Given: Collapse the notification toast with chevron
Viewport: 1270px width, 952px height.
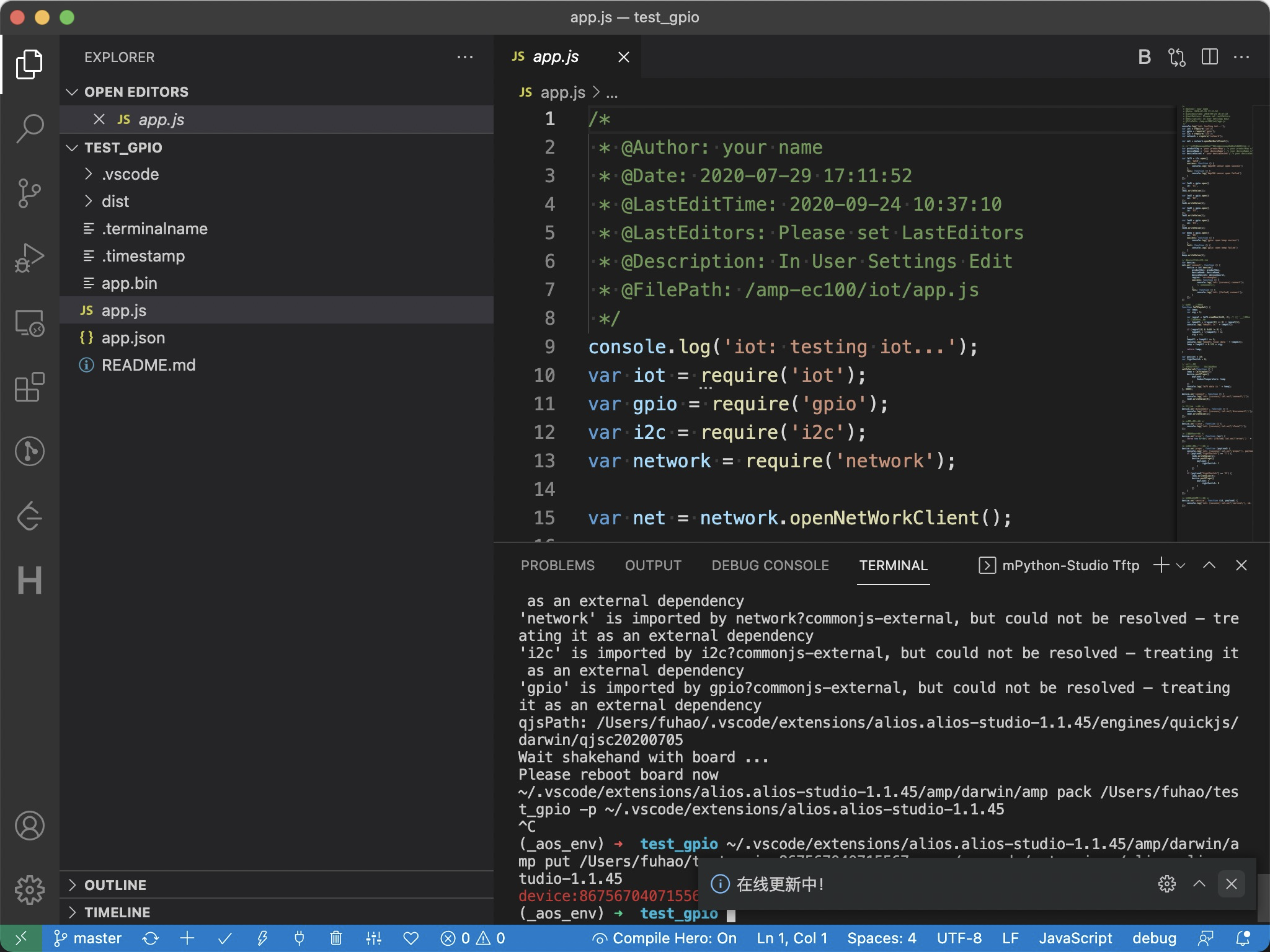Looking at the screenshot, I should point(1199,884).
